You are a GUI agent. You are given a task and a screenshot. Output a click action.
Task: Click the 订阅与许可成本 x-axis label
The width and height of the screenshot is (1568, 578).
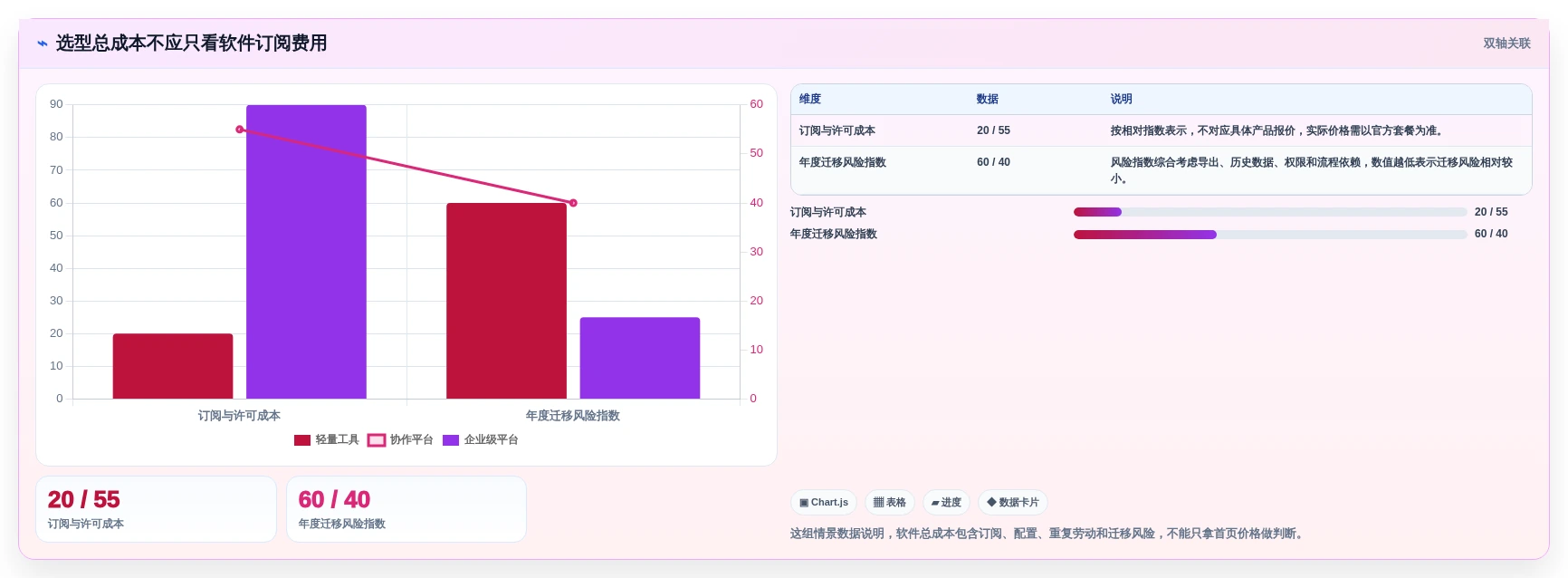[239, 416]
